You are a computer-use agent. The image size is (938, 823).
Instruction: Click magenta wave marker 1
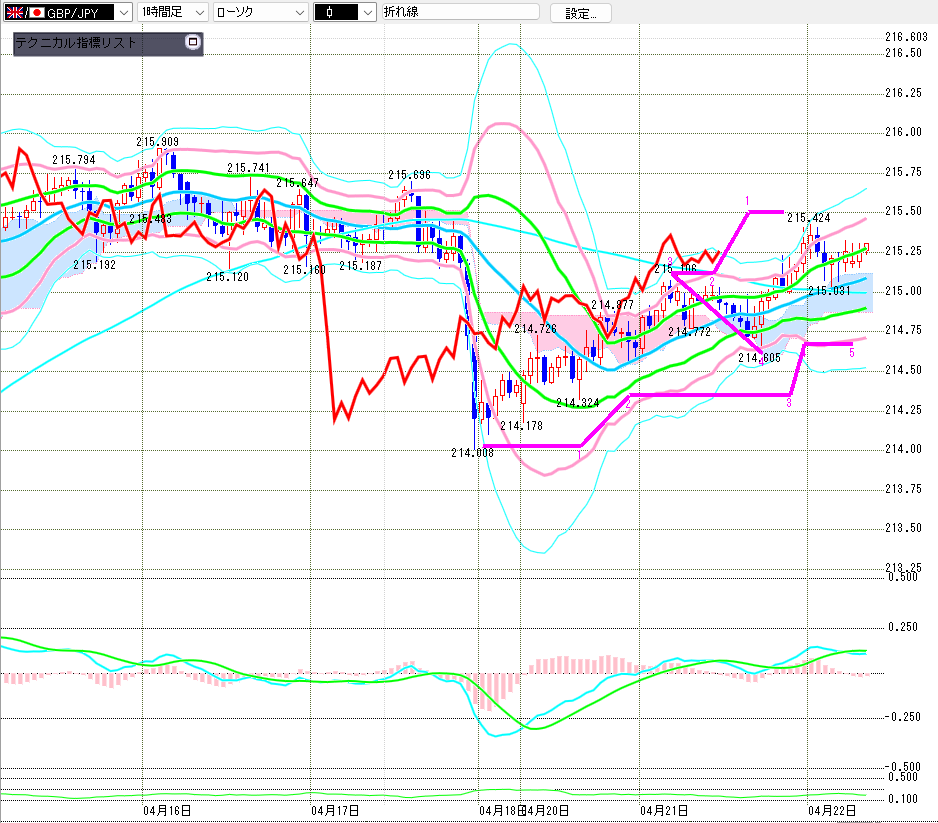747,201
